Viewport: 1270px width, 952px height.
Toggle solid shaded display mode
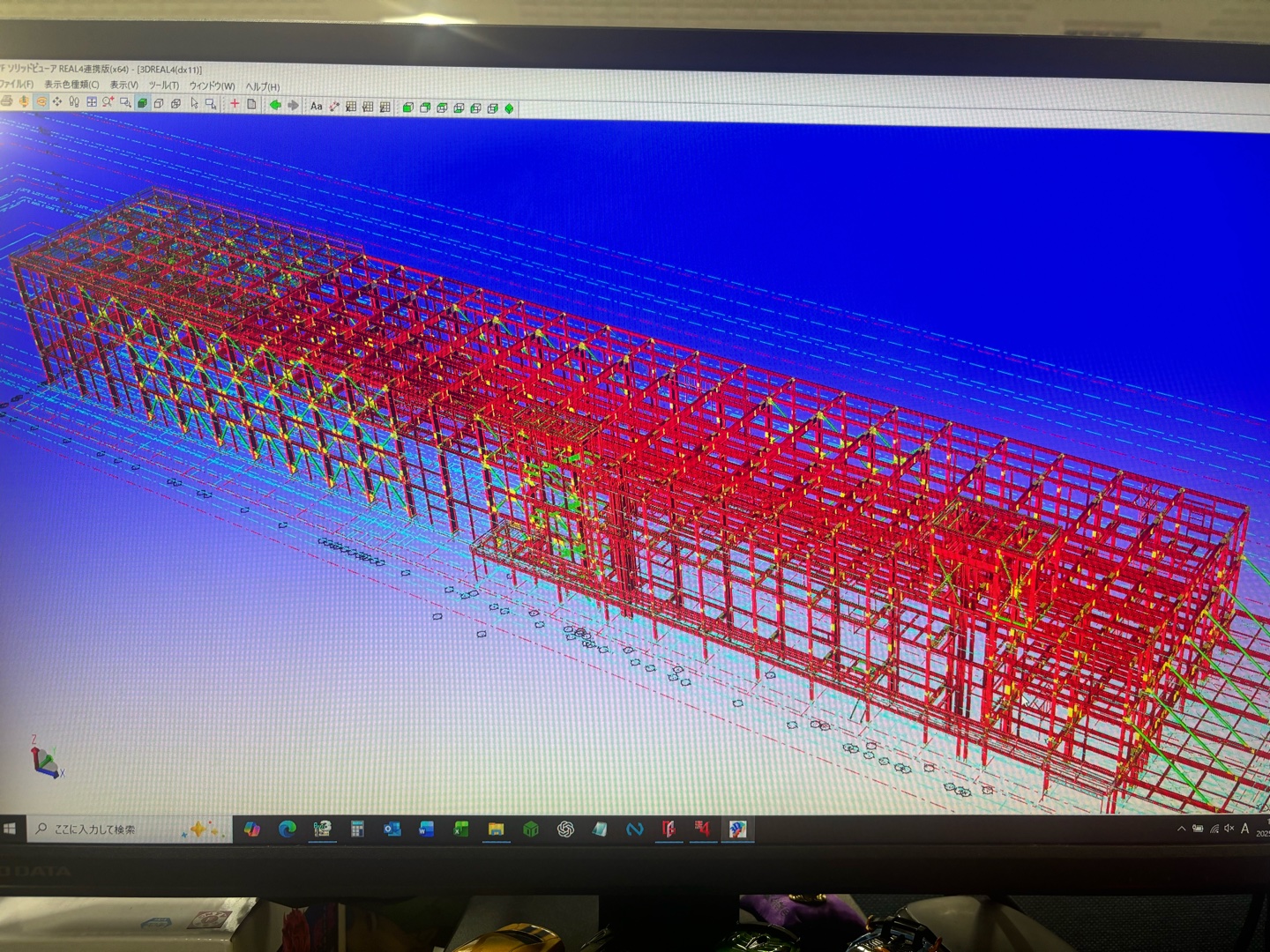pos(142,103)
